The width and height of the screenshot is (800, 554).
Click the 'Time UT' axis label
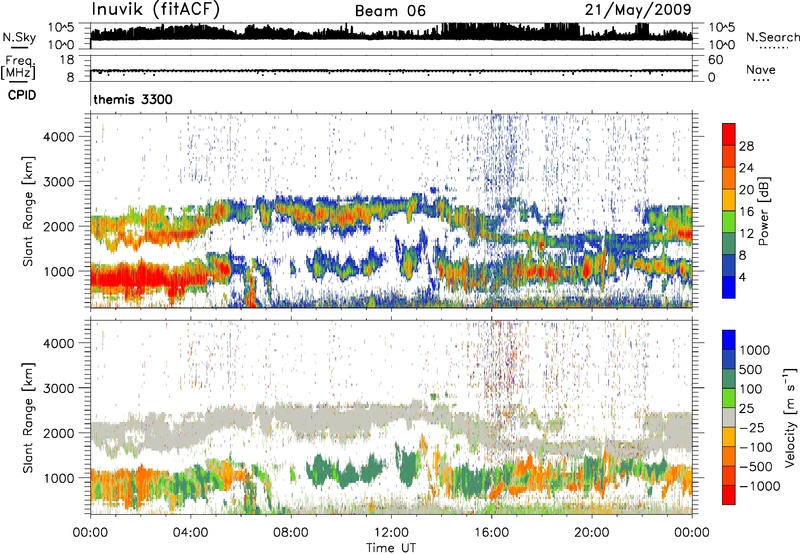[391, 548]
